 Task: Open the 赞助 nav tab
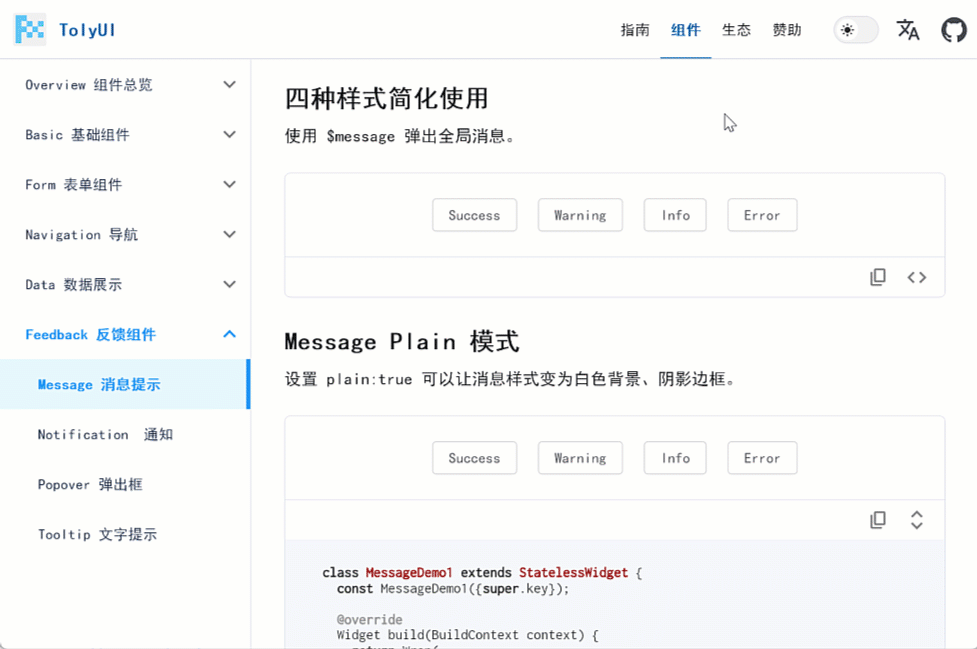pos(786,30)
